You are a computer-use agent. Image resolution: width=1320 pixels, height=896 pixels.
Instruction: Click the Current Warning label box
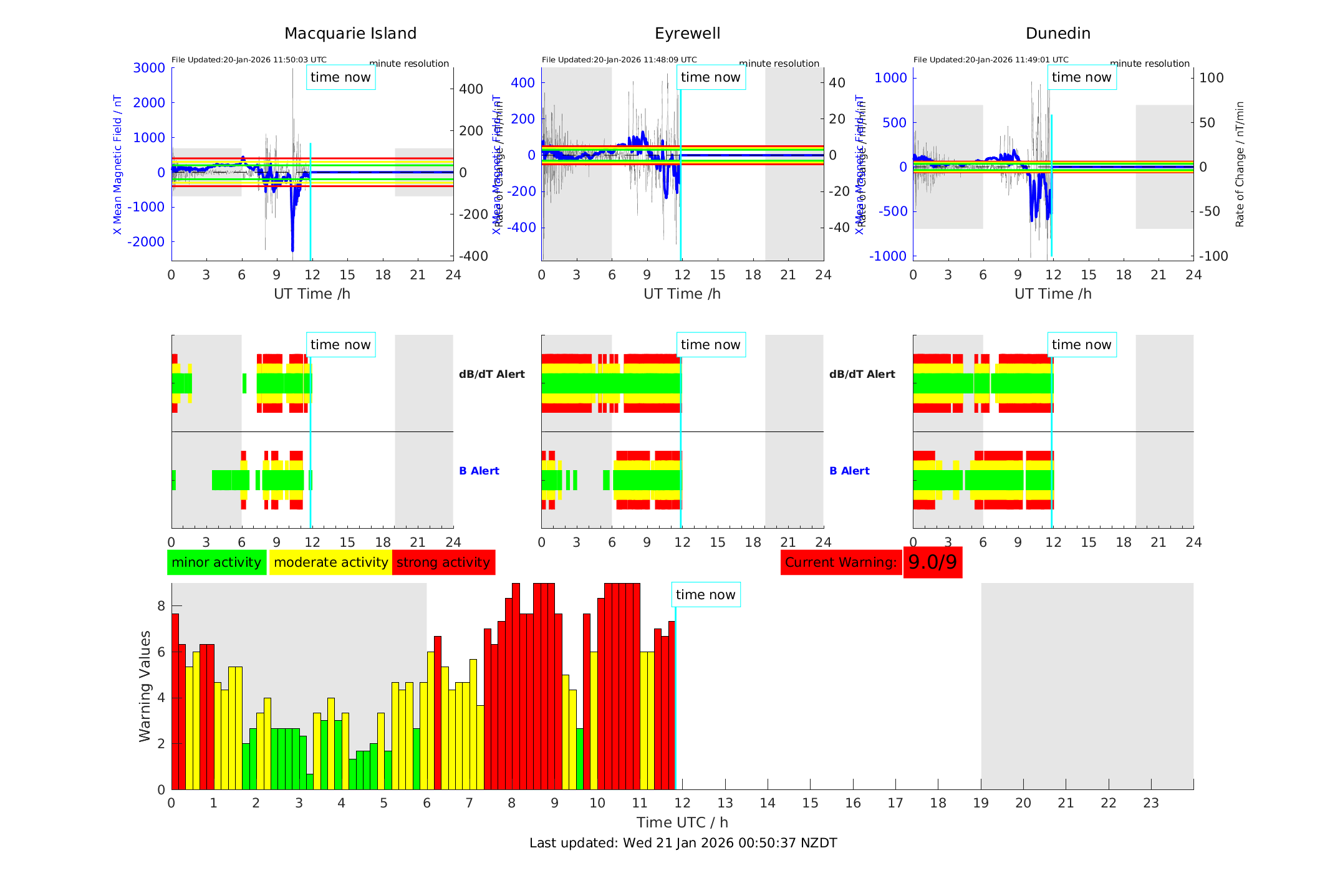[840, 562]
